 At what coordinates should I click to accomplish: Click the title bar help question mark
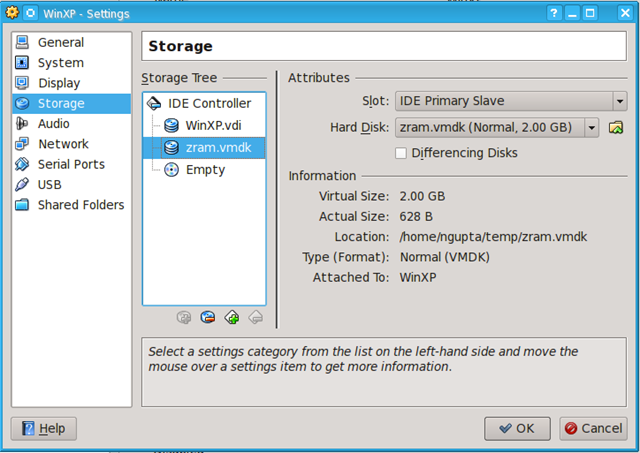554,13
